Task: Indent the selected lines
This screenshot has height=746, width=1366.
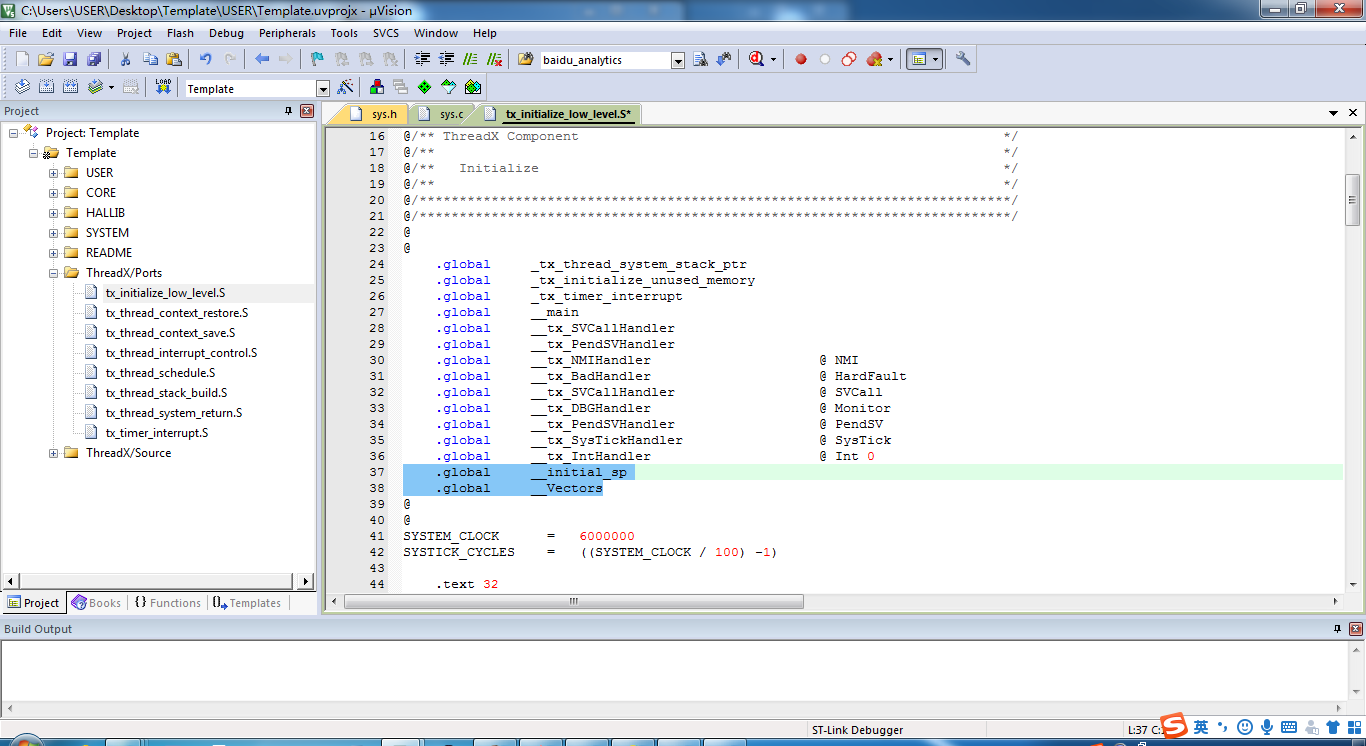Action: pyautogui.click(x=422, y=60)
